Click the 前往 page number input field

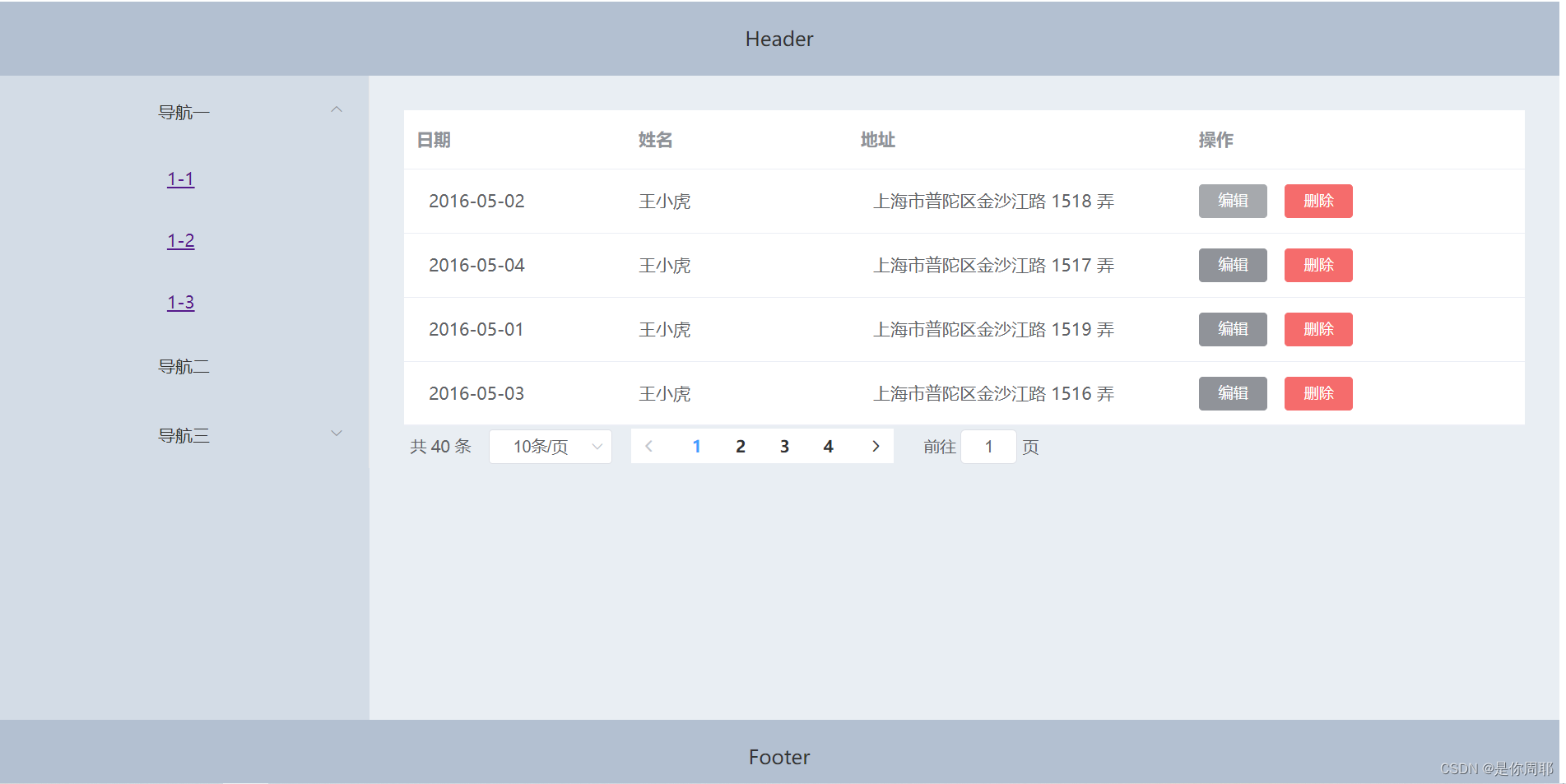987,447
